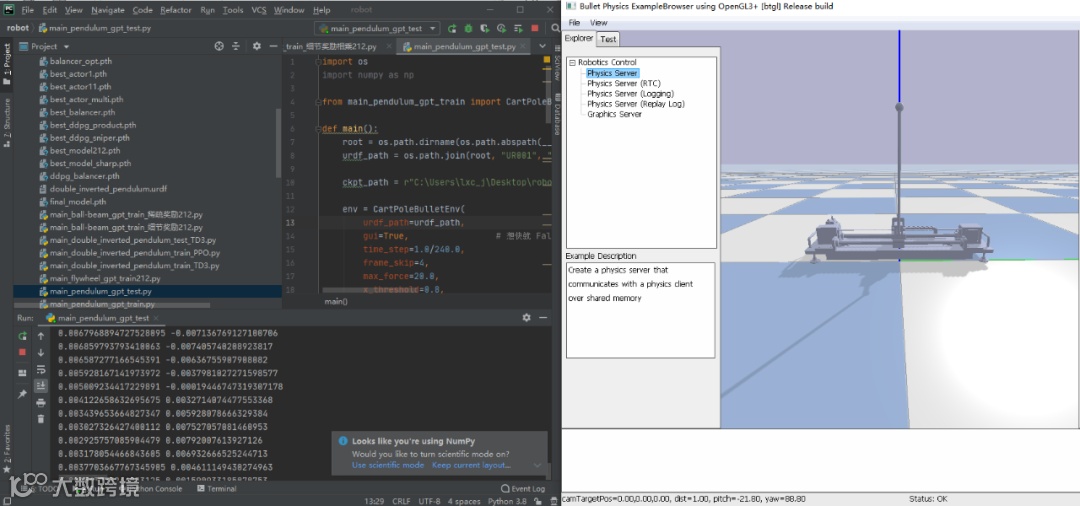Click the locate/scroll-from-source target icon in Project panel
The width and height of the screenshot is (1080, 506).
click(219, 46)
